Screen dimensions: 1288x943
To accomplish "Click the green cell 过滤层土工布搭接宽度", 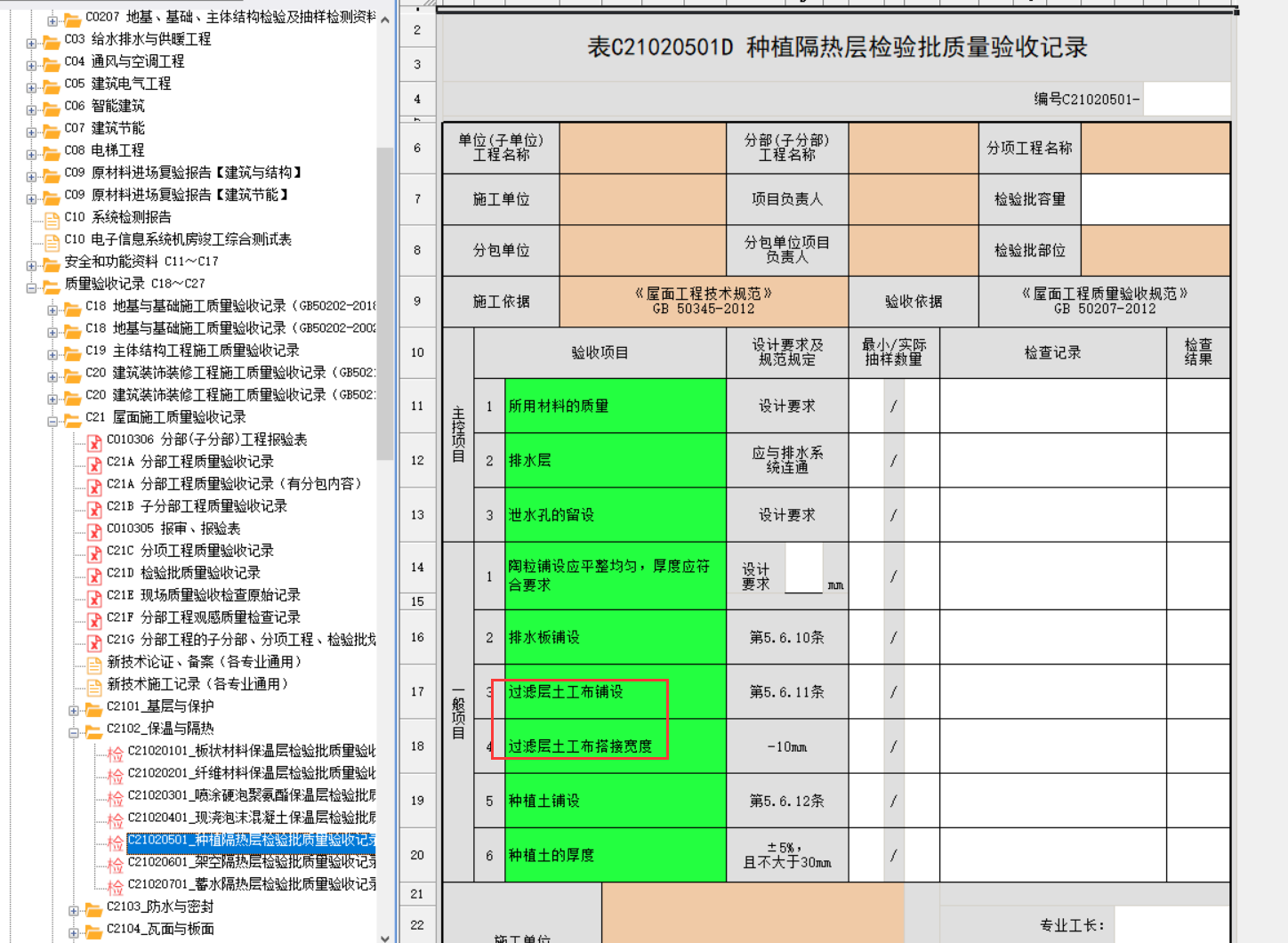I will 616,746.
